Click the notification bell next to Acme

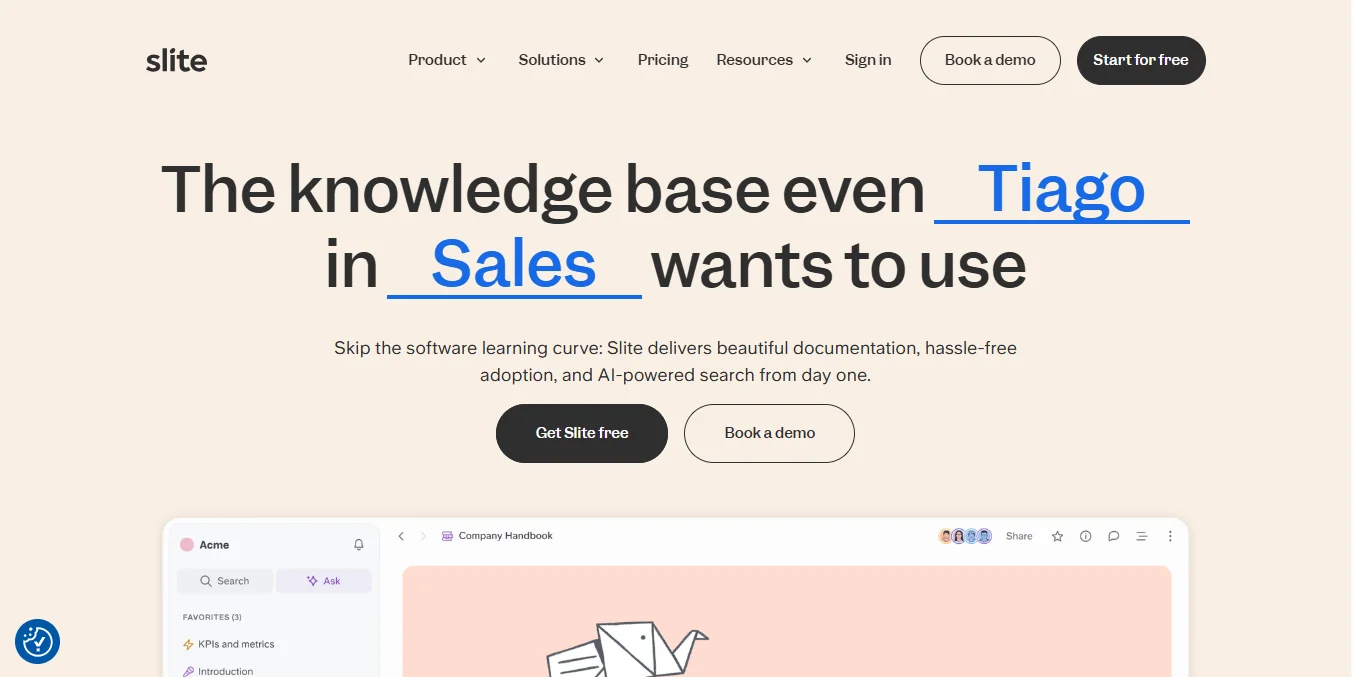click(359, 545)
